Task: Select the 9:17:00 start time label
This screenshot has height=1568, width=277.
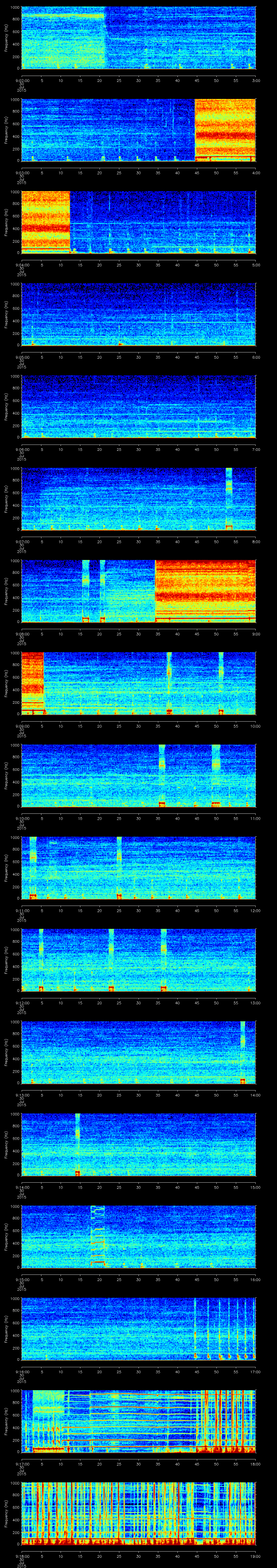Action: [22, 1464]
